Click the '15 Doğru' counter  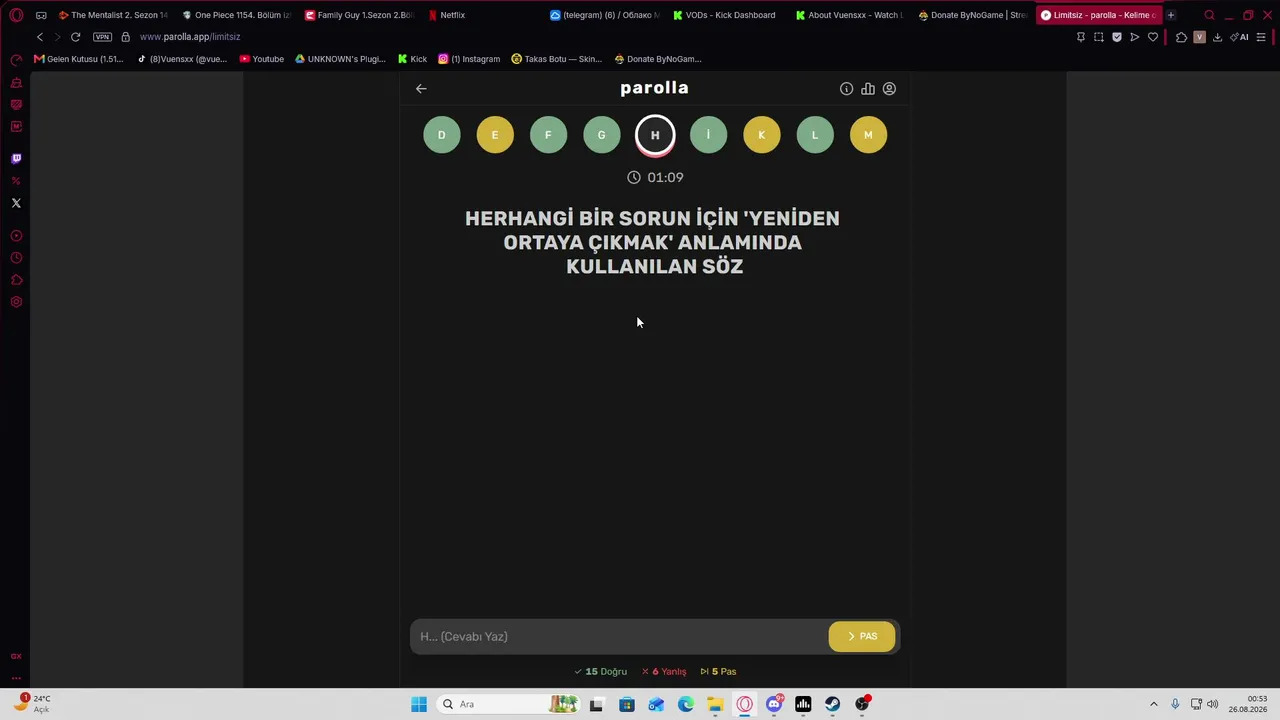pos(601,672)
